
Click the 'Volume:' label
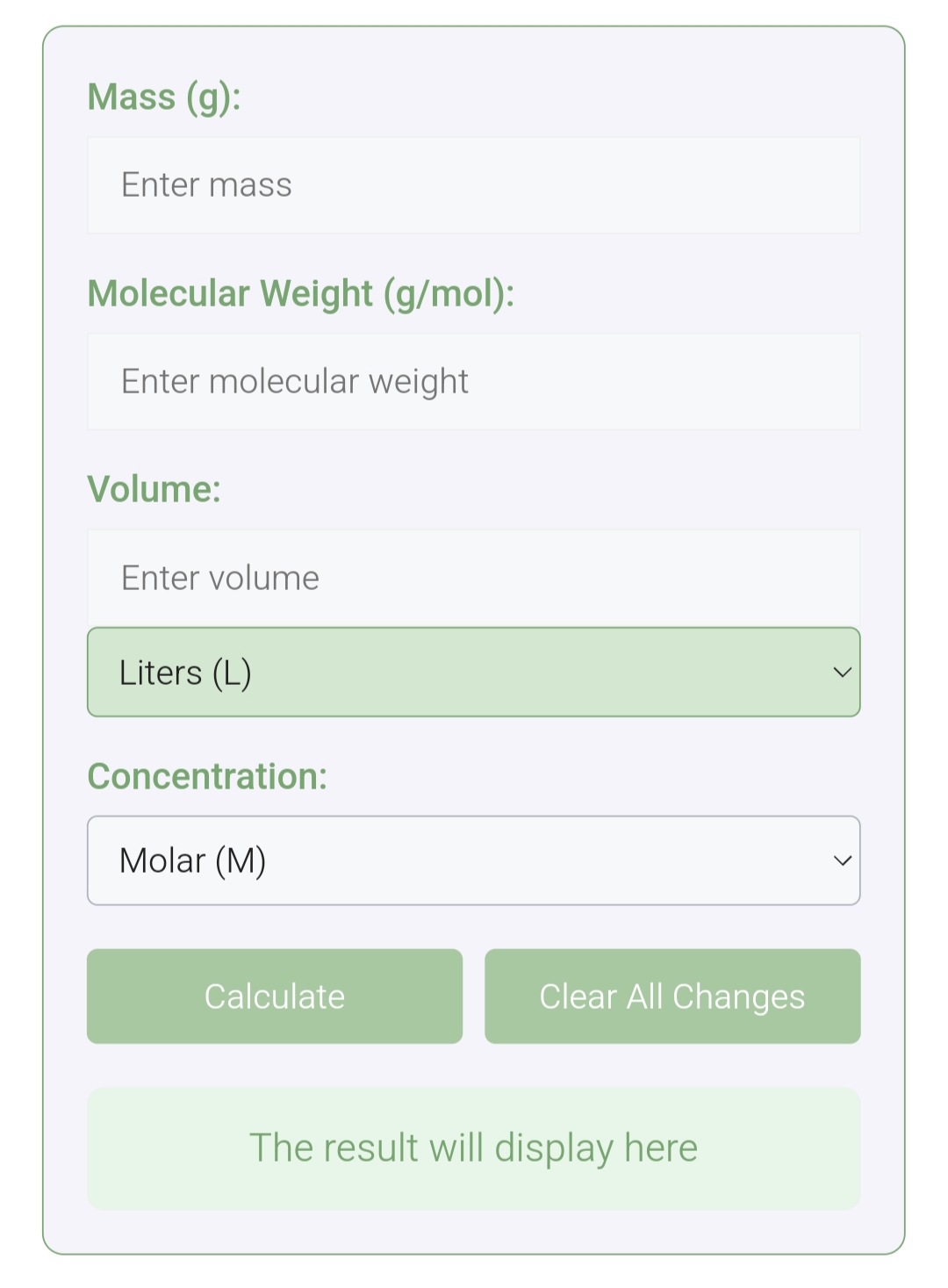[154, 490]
